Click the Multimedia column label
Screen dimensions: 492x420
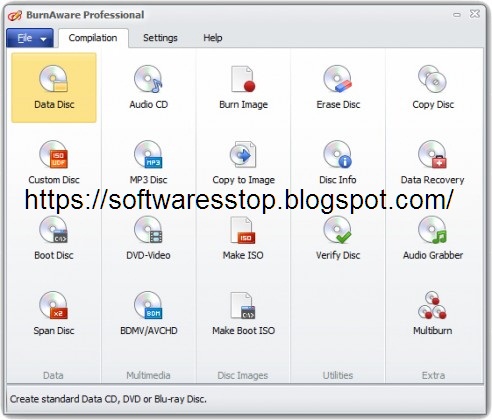point(148,376)
